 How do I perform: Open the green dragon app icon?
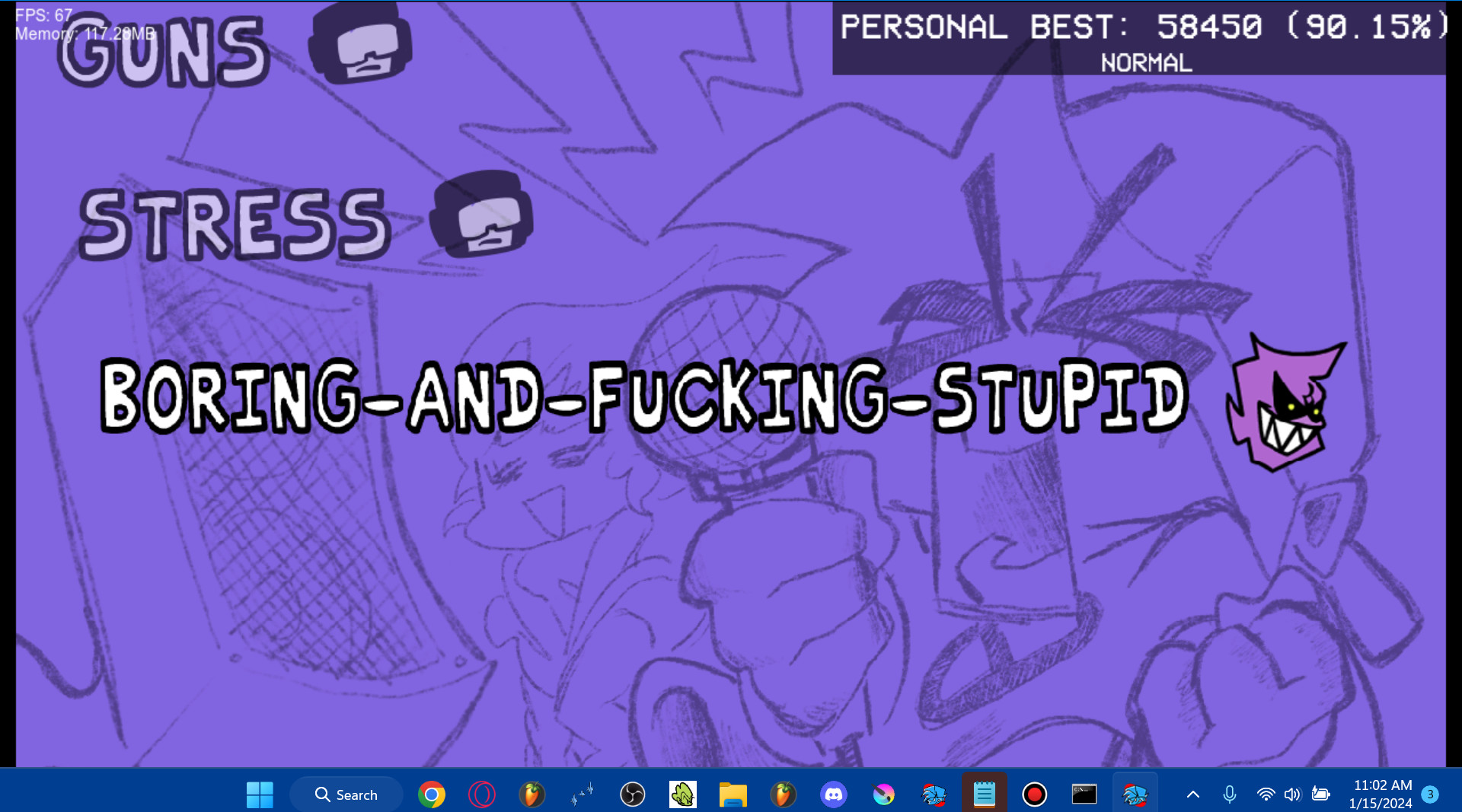[683, 794]
